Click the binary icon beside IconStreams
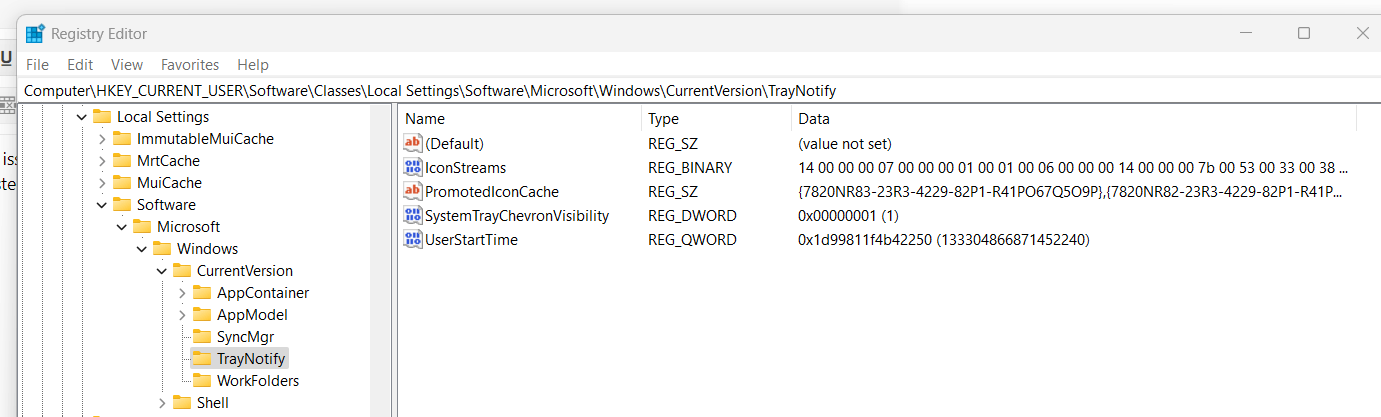1381x417 pixels. 412,168
